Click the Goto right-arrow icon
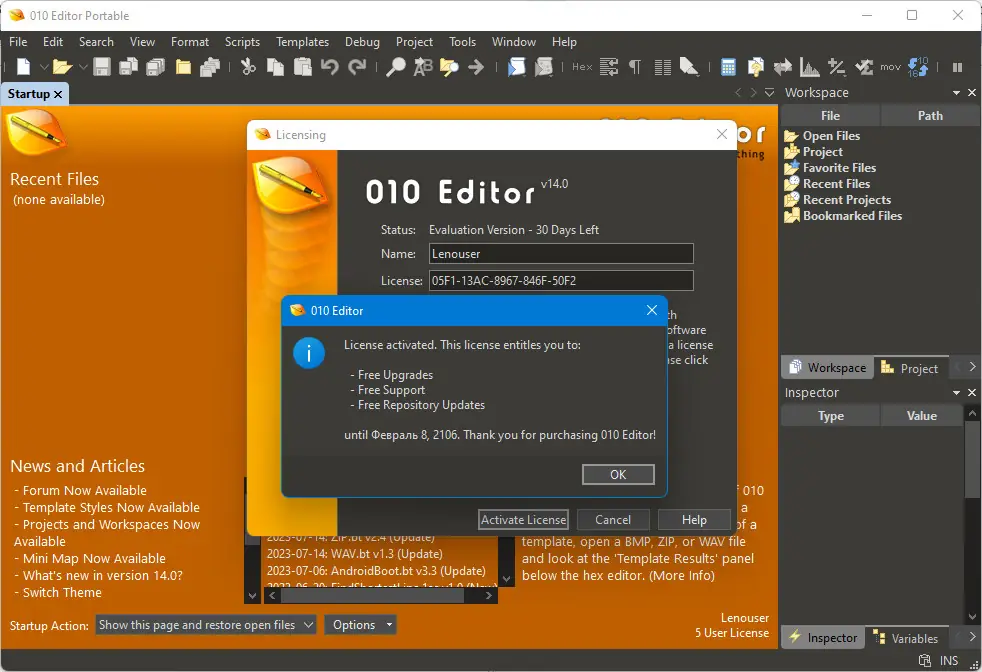The height and width of the screenshot is (672, 982). pos(476,66)
